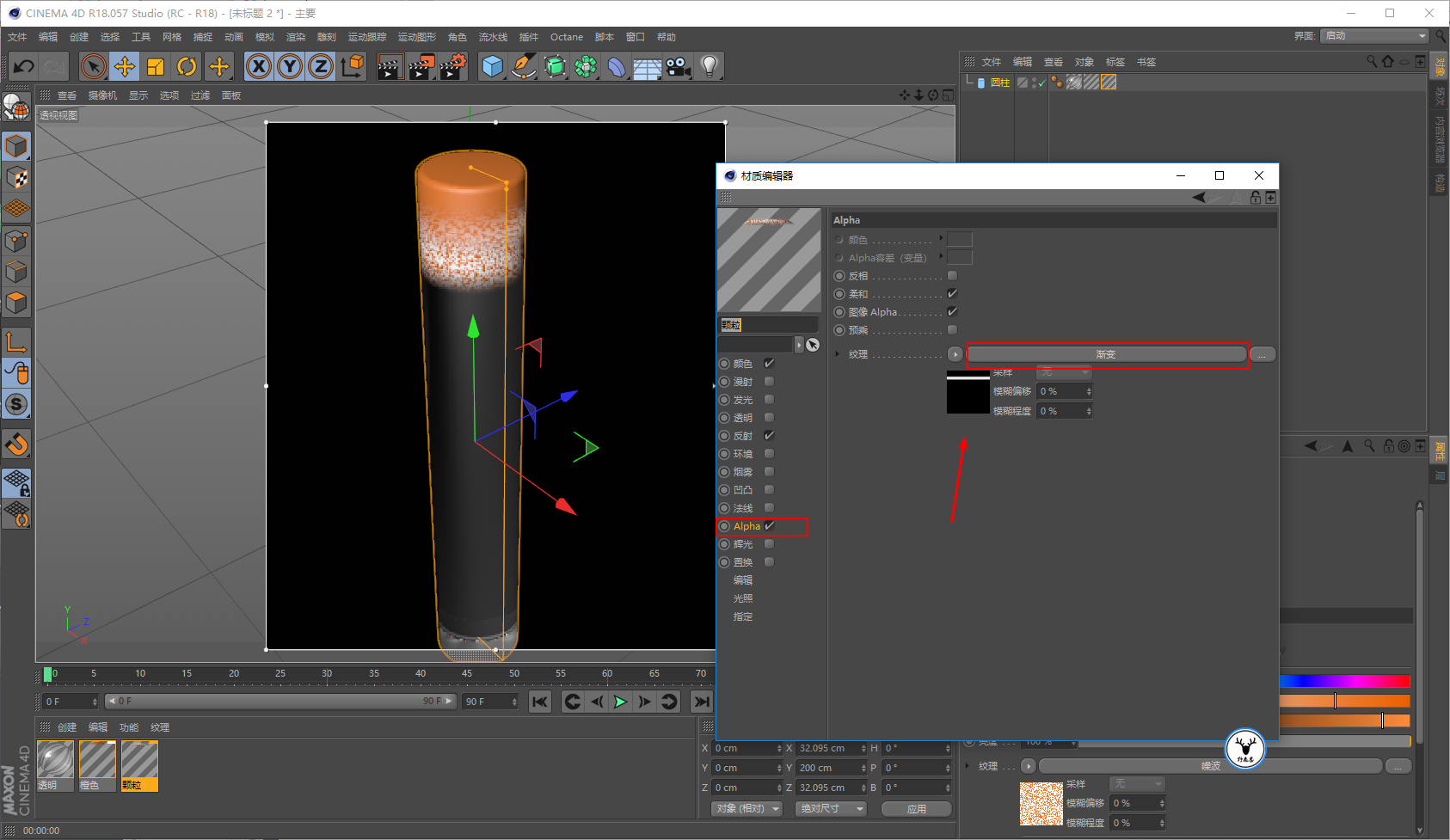Open the 纹理 menu in the material manager
The width and height of the screenshot is (1450, 840).
tap(160, 727)
